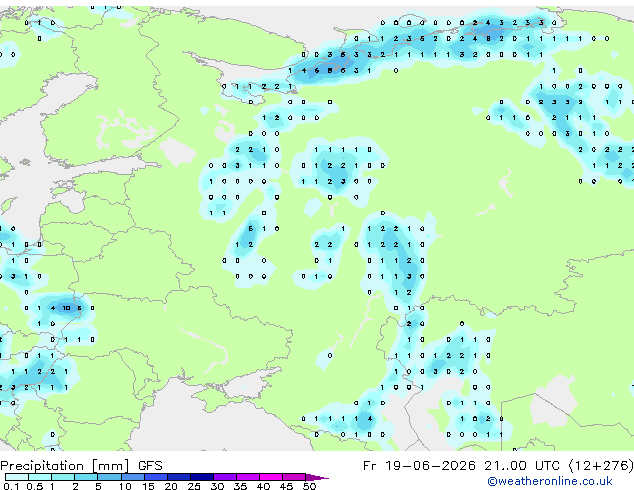The image size is (634, 490).
Task: Select the legend swatch between 20 and 25
Action: pyautogui.click(x=179, y=477)
